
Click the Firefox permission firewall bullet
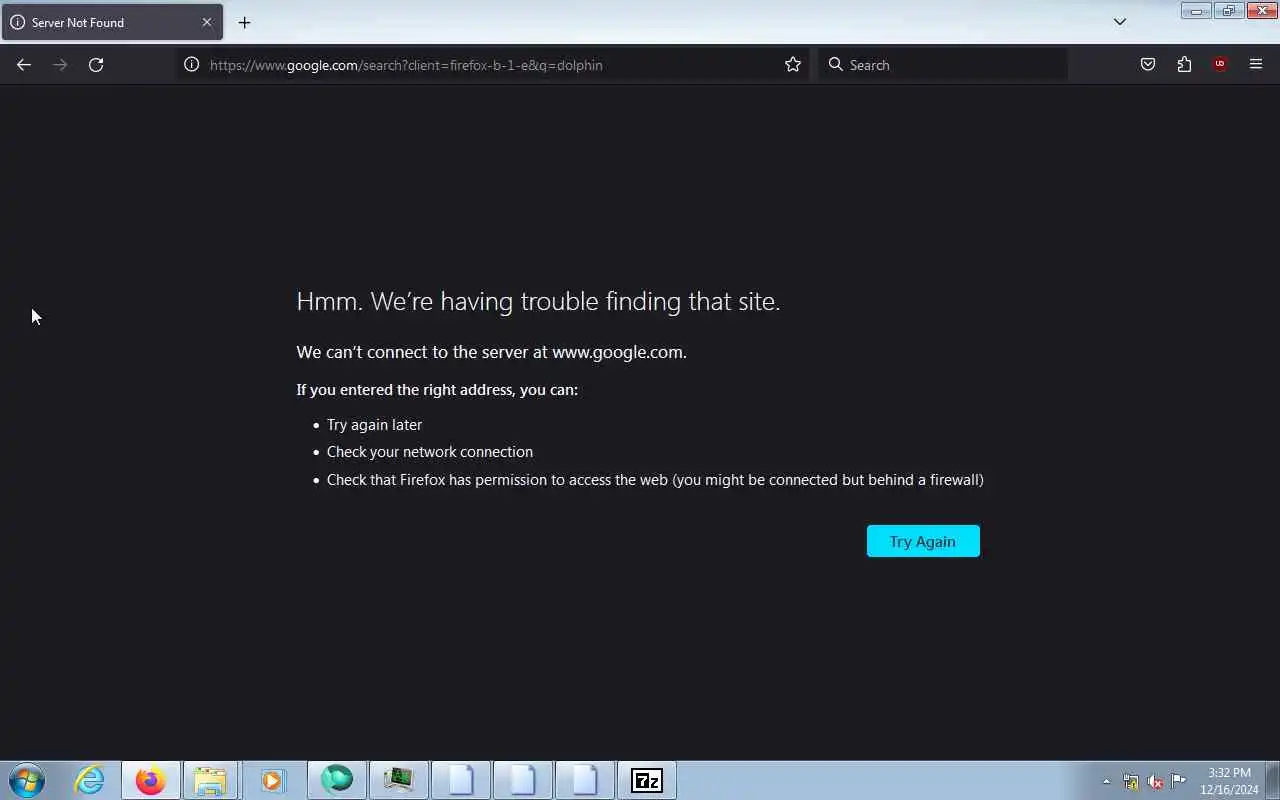[x=655, y=480]
